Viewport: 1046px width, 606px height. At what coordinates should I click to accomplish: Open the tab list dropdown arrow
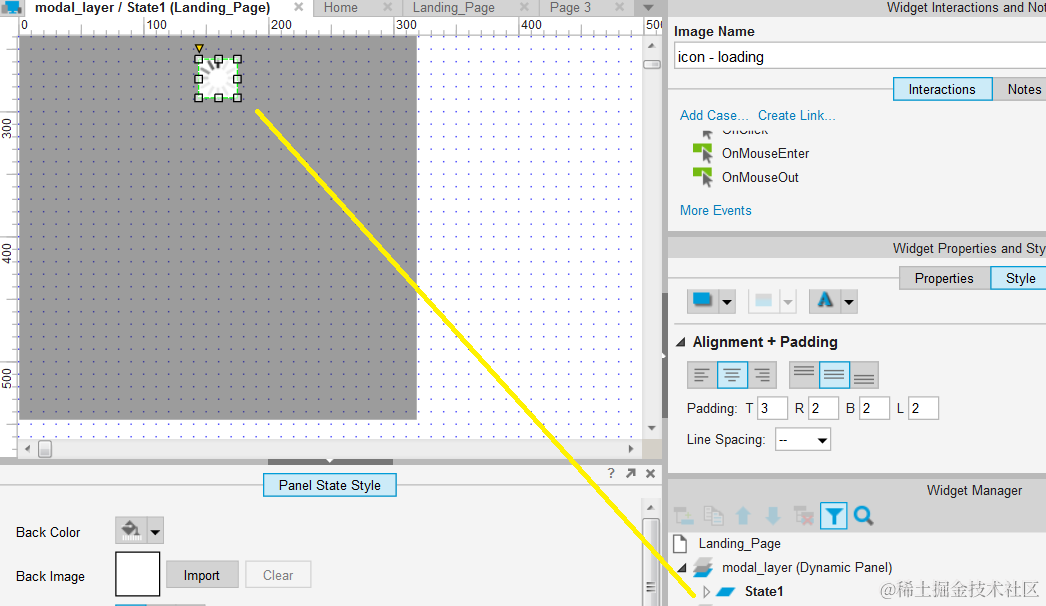click(648, 8)
